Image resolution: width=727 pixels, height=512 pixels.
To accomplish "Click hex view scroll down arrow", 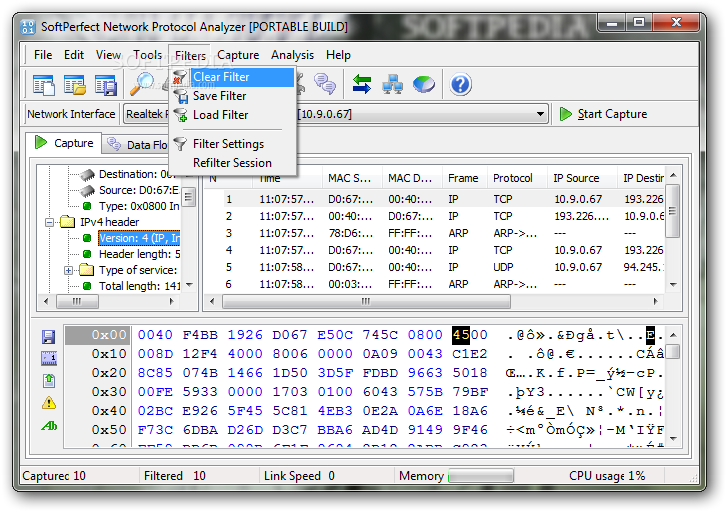I will (x=673, y=438).
